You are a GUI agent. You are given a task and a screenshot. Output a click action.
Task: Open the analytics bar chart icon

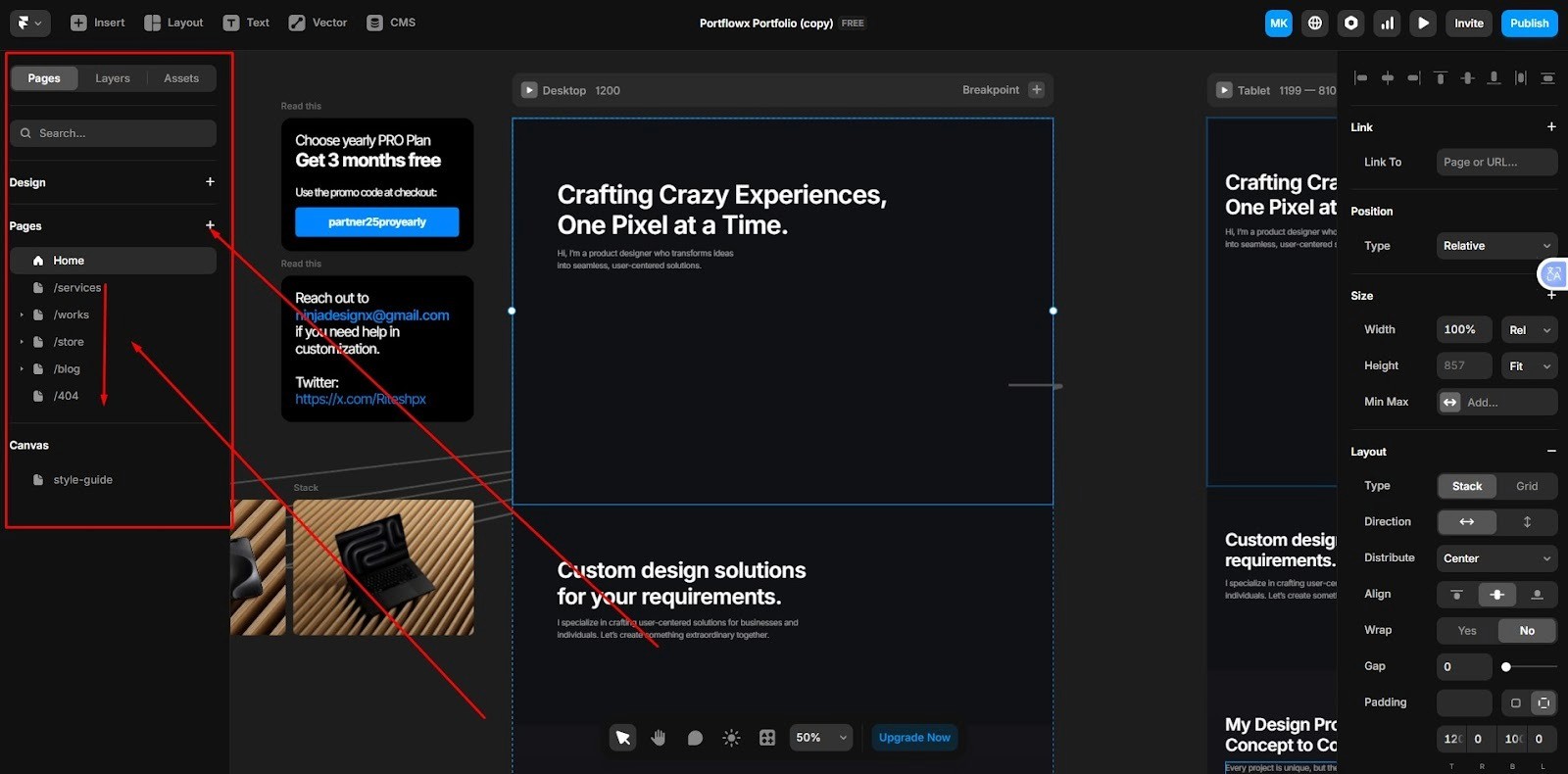1388,24
